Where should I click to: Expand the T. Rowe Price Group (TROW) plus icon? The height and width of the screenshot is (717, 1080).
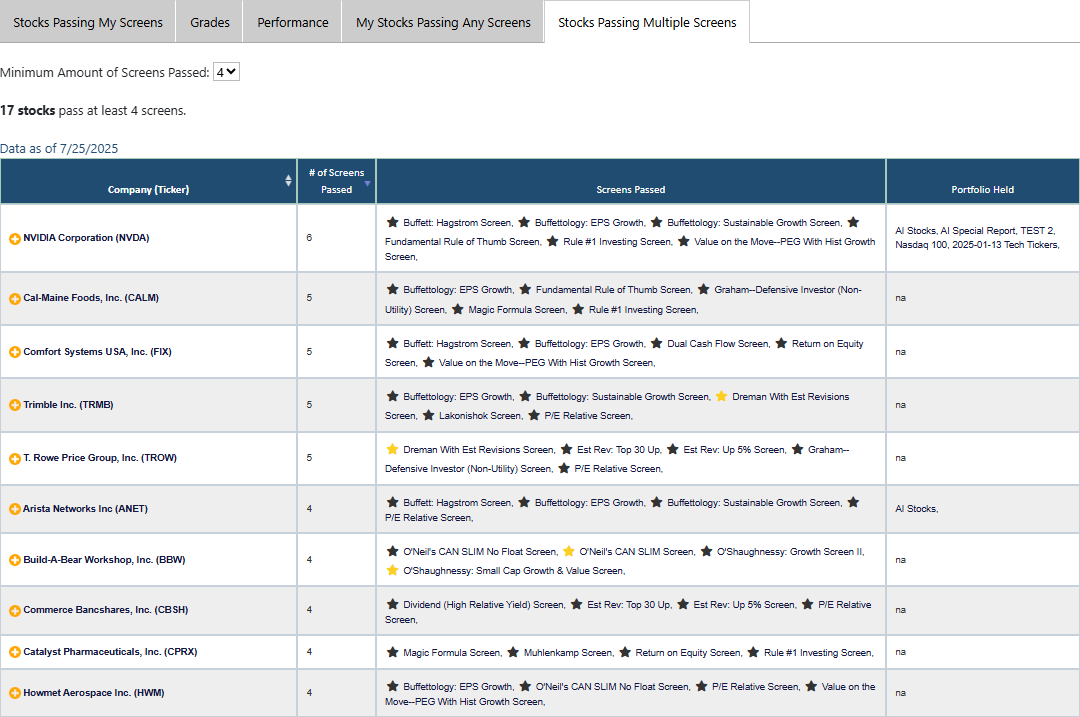click(x=14, y=459)
